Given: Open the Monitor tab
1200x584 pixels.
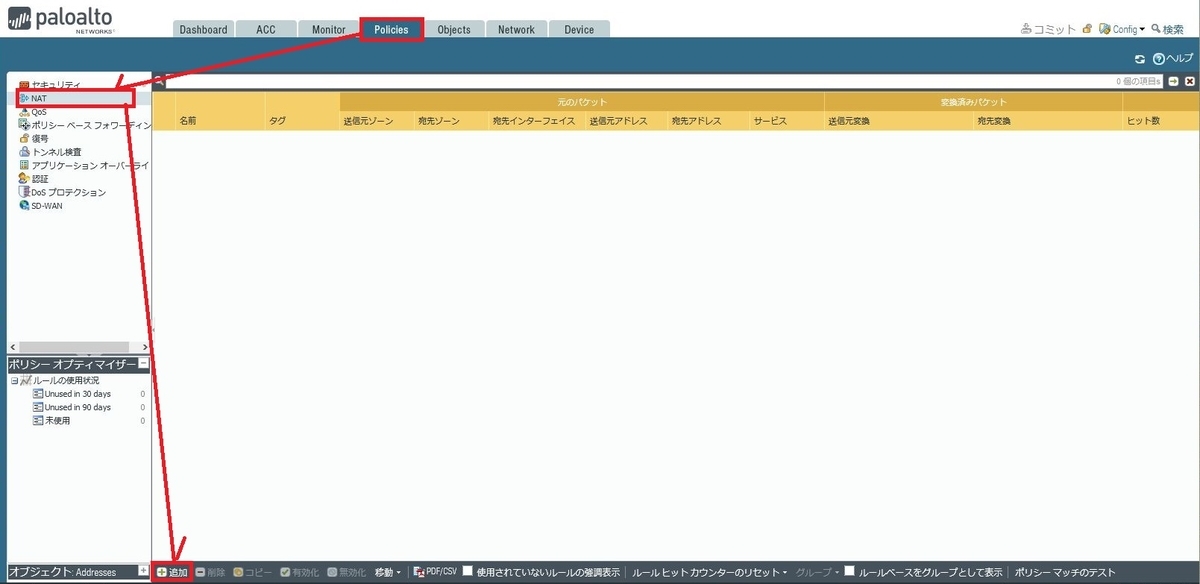Looking at the screenshot, I should [328, 29].
